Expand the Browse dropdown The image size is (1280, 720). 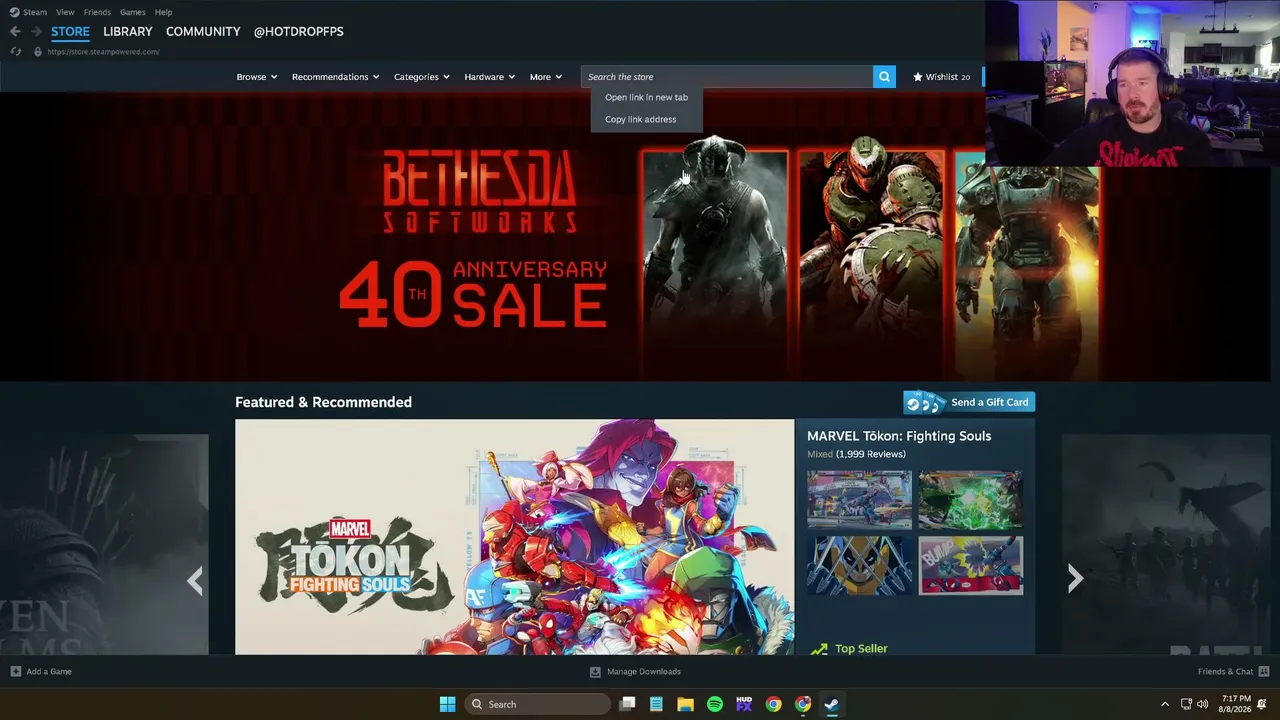[x=257, y=77]
